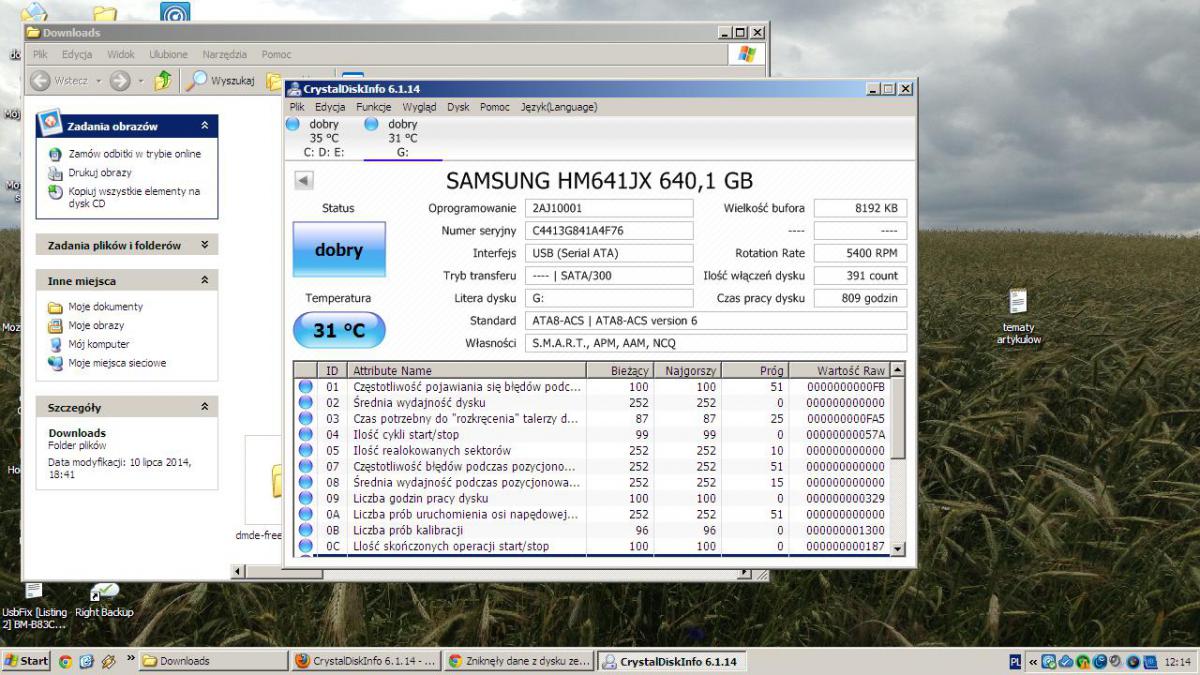
Task: Click the Najgorszy column header
Action: pos(687,371)
